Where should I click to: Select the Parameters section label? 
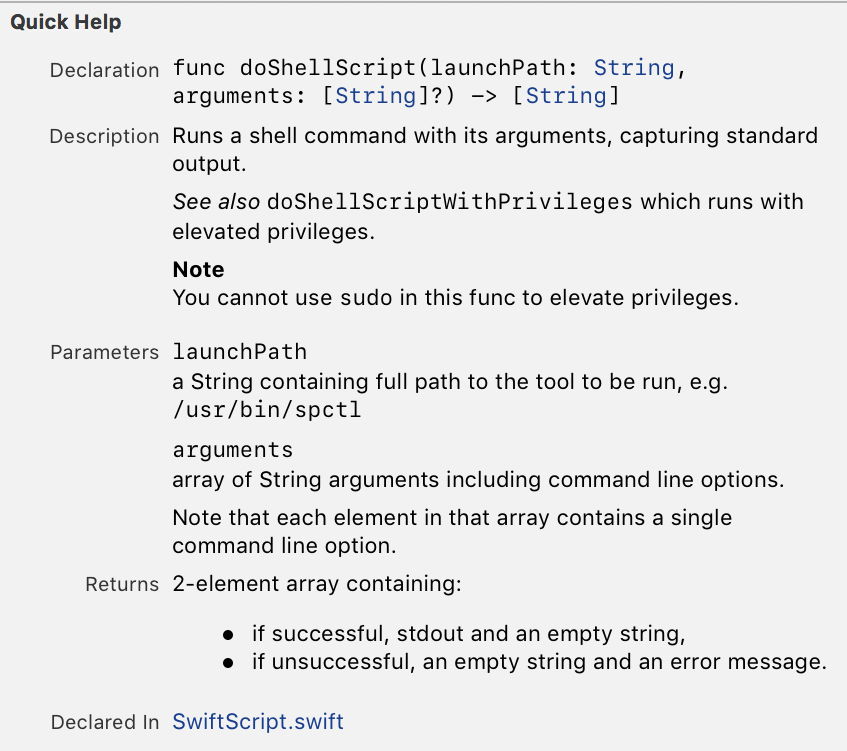click(104, 352)
